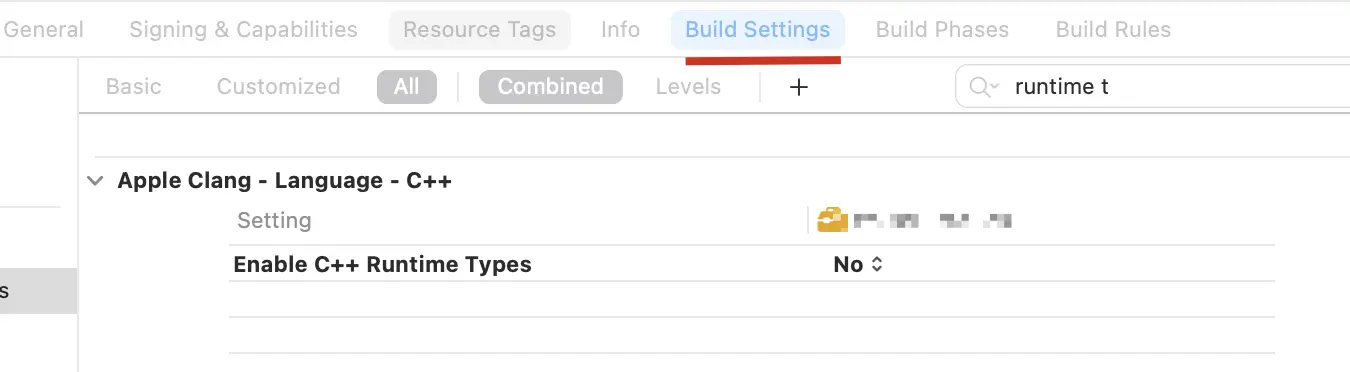Show only Basic build settings
Viewport: 1350px width, 372px height.
(x=133, y=87)
